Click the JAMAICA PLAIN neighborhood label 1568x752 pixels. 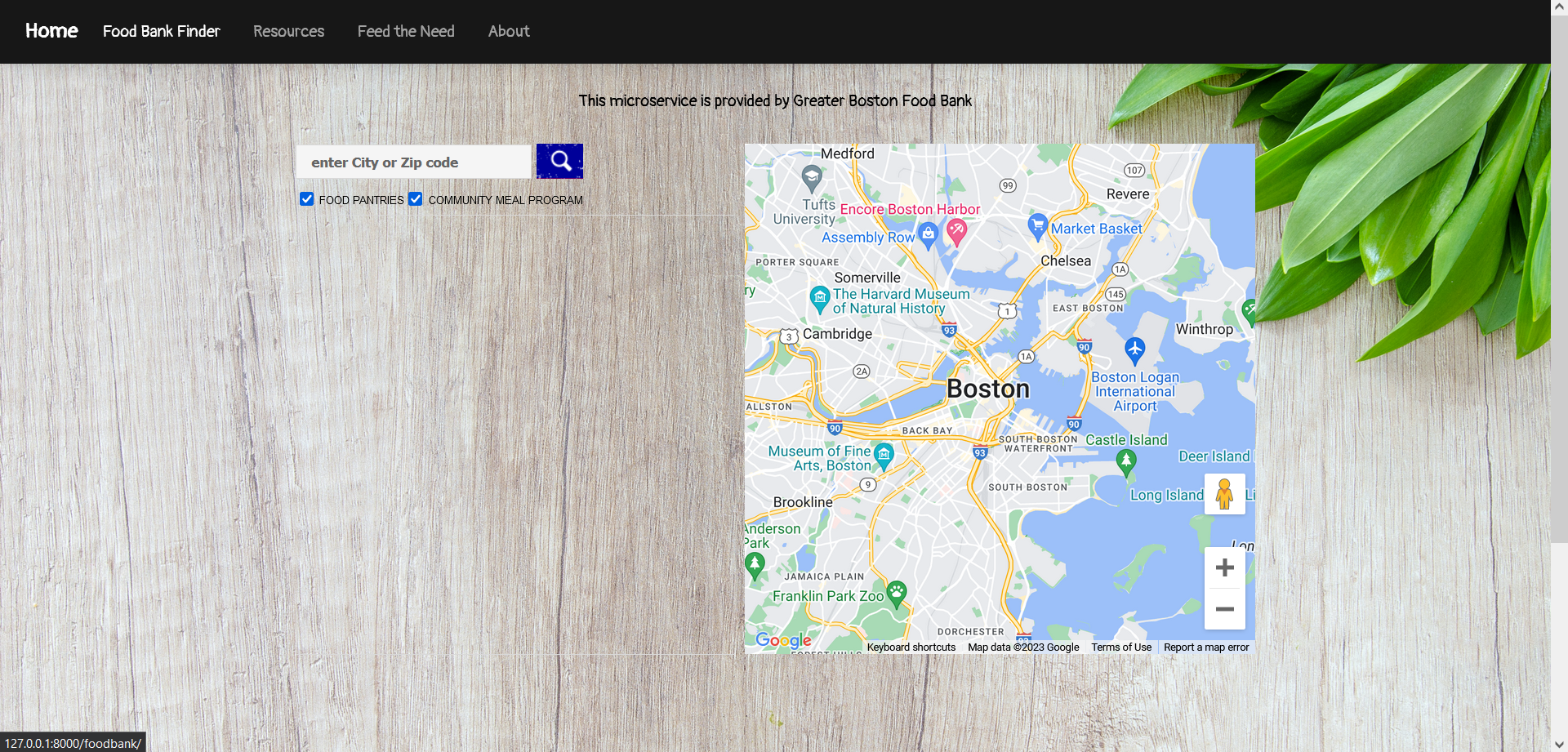tap(824, 576)
